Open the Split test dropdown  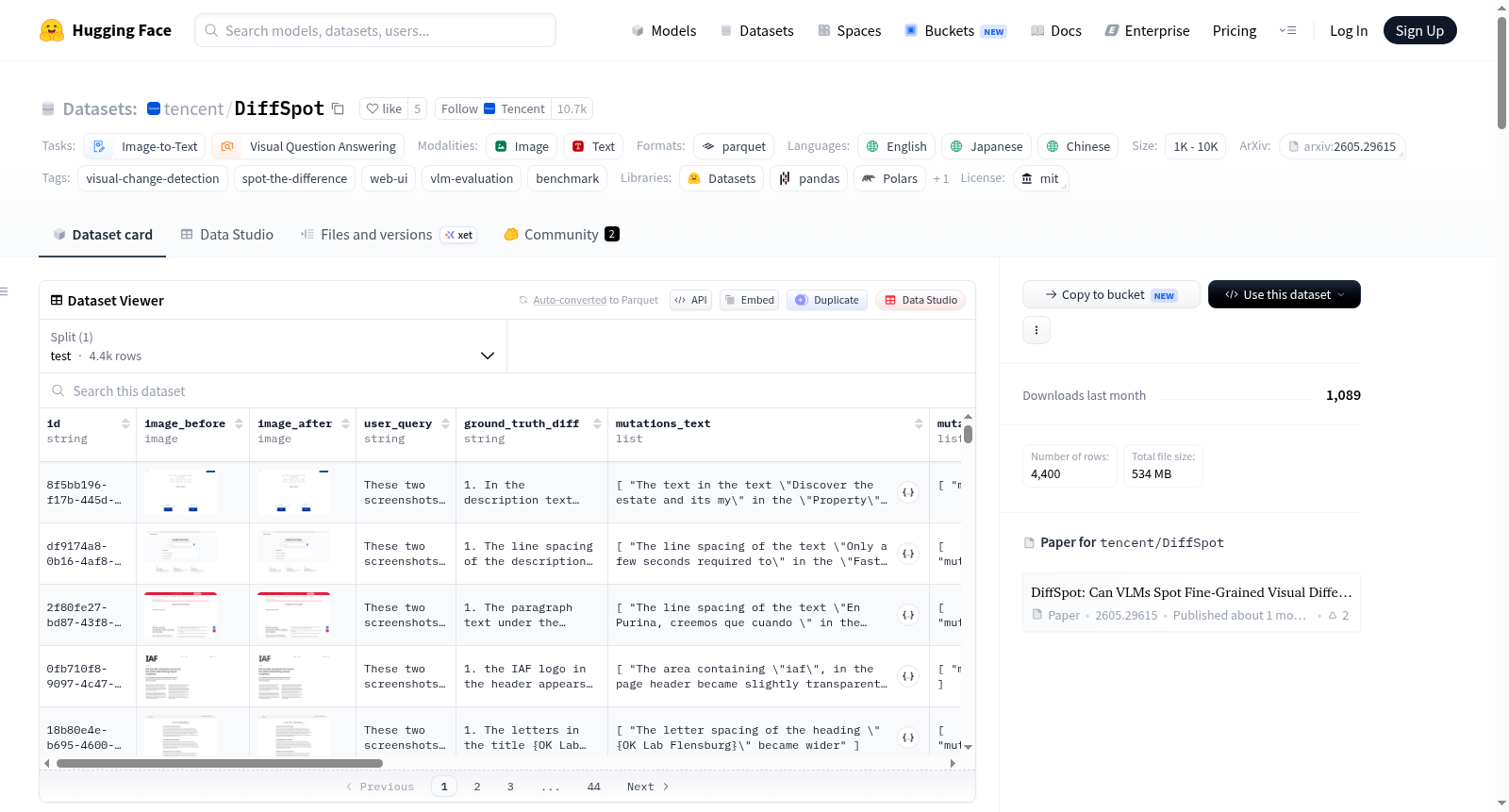click(x=273, y=346)
